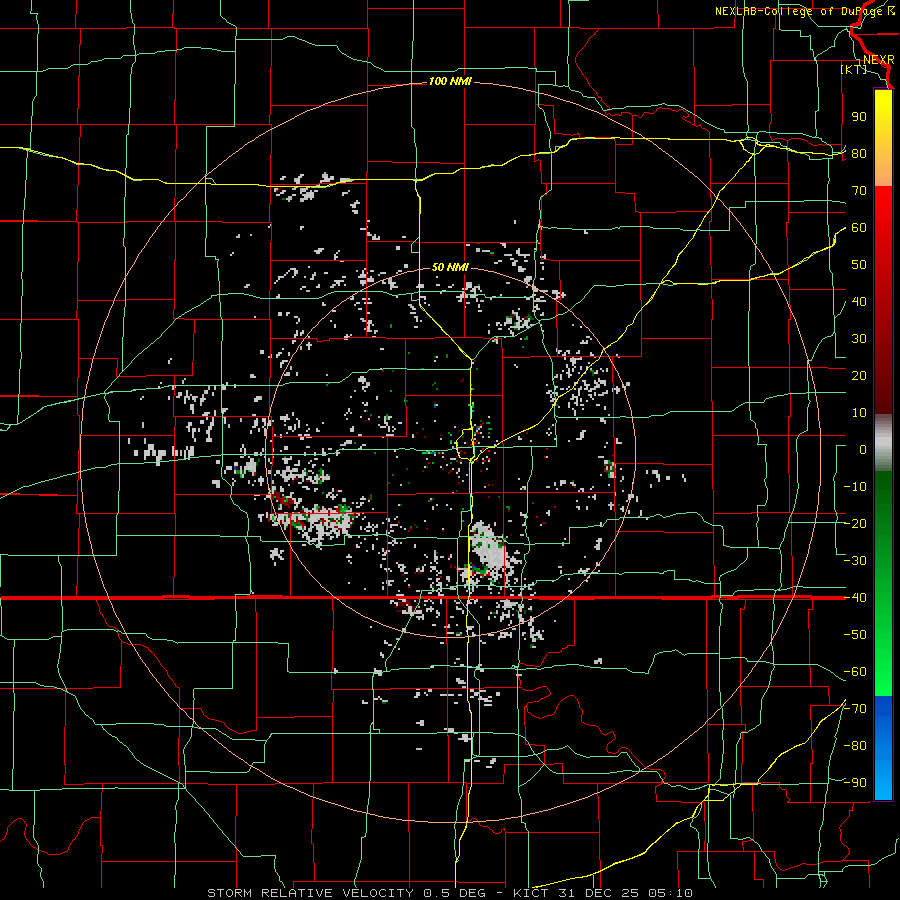
Task: Click the 0 value on velocity scale
Action: click(x=863, y=450)
